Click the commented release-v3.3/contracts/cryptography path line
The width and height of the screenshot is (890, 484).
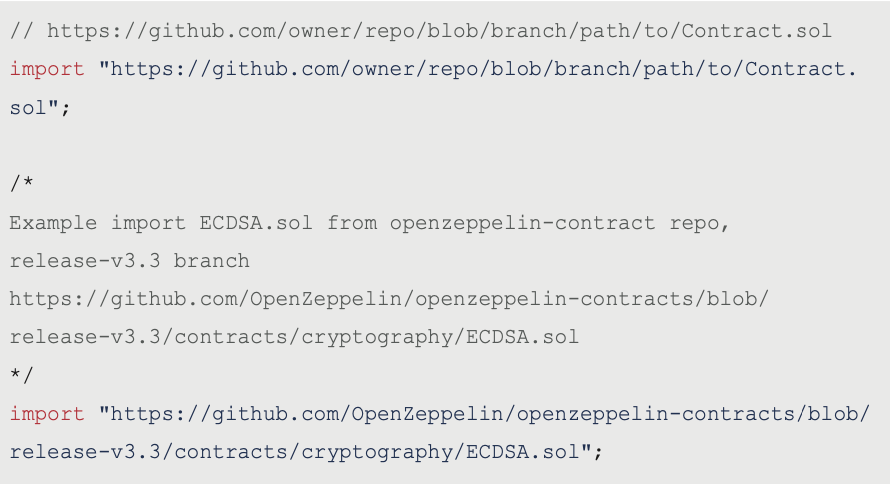[x=294, y=337]
